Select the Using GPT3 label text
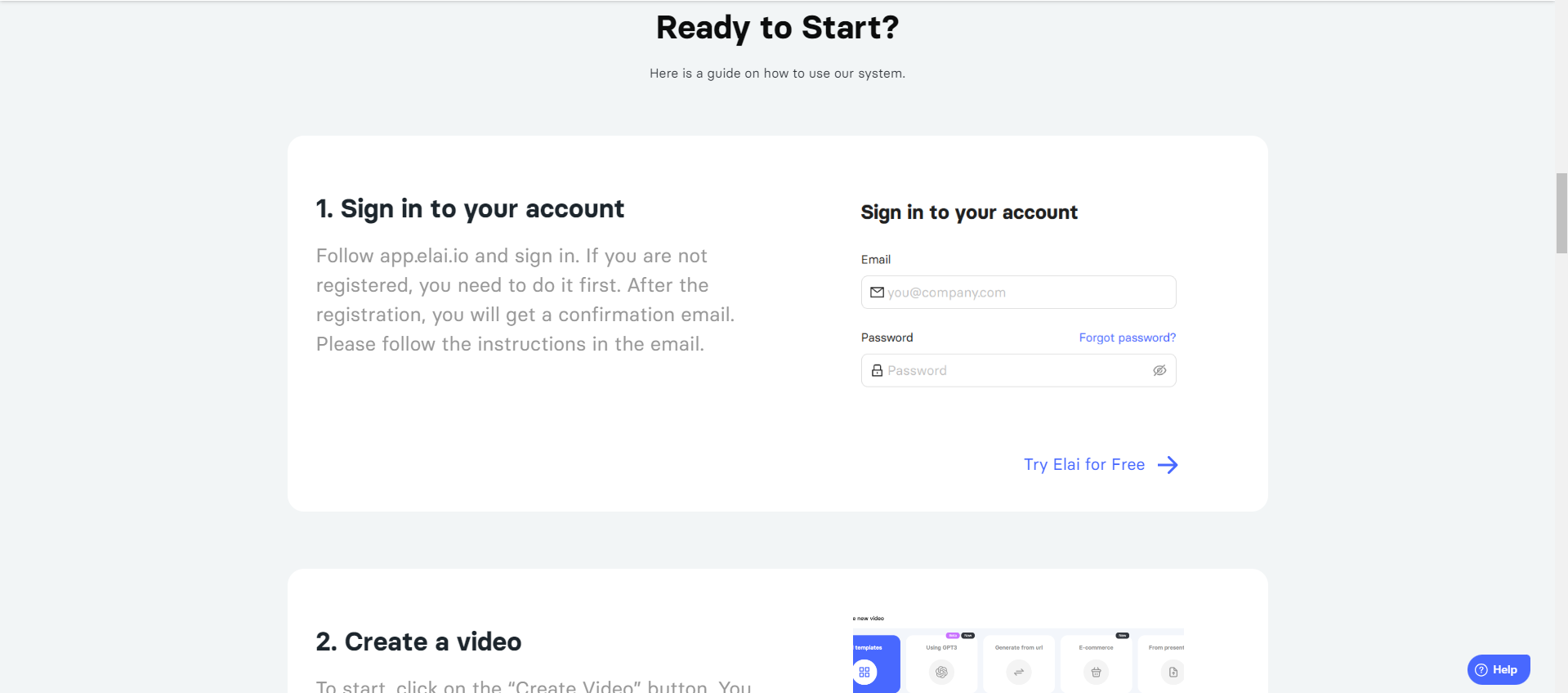Image resolution: width=1568 pixels, height=693 pixels. tap(941, 647)
